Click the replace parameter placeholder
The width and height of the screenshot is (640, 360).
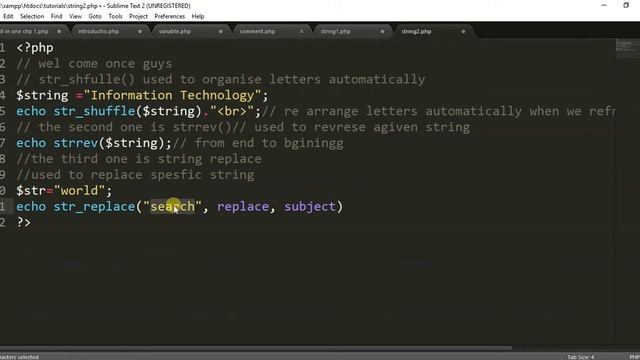243,207
